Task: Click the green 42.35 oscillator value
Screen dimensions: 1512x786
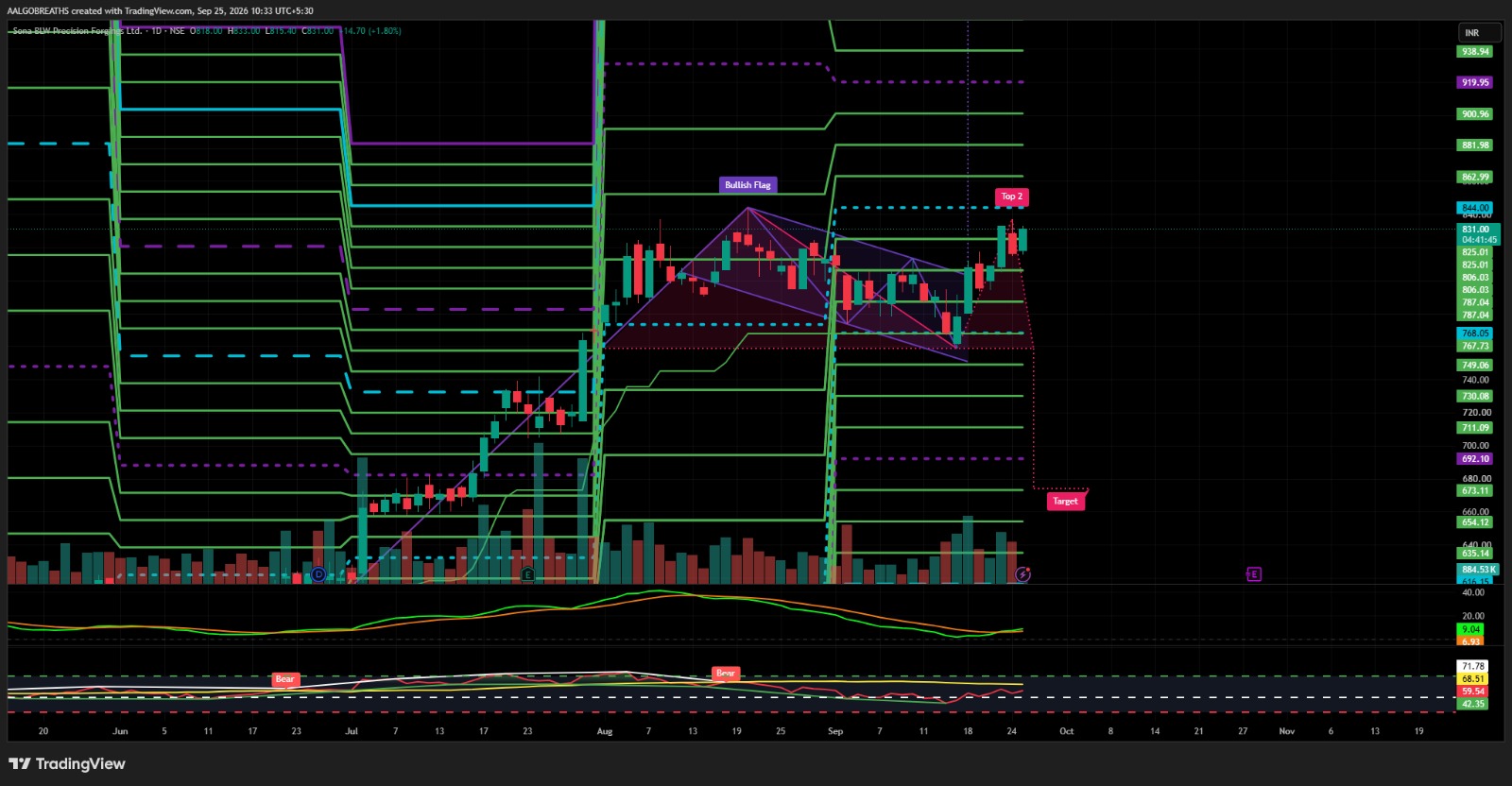Action: click(x=1472, y=704)
